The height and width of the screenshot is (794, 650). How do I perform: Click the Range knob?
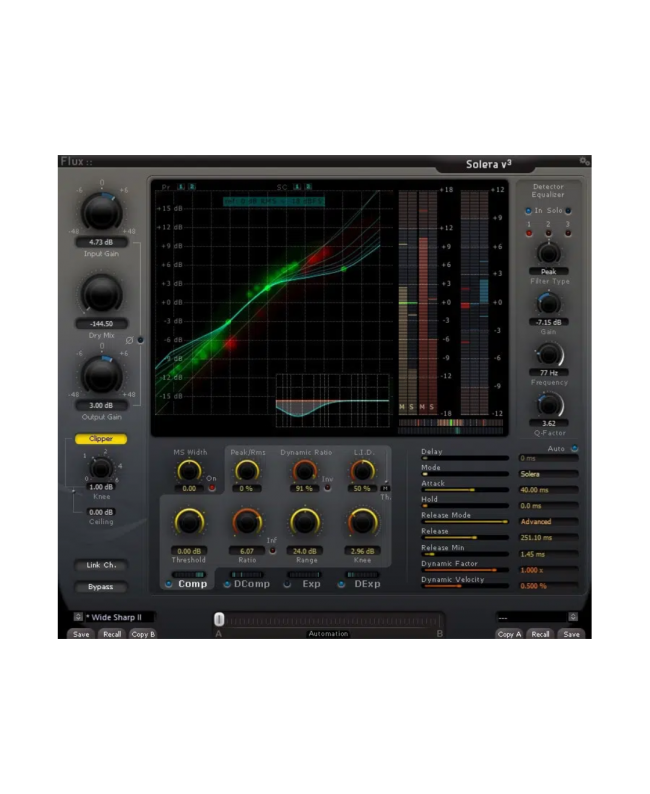tap(305, 523)
